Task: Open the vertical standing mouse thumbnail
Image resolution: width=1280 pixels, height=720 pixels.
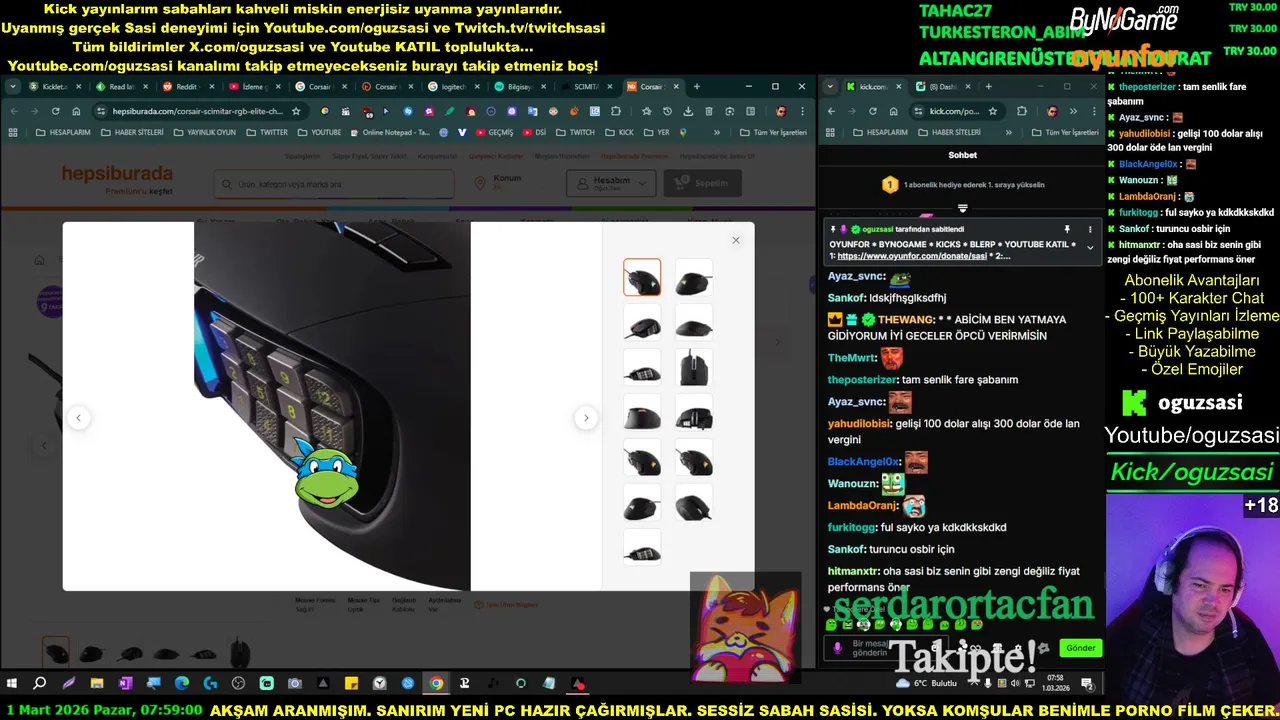Action: (x=693, y=367)
